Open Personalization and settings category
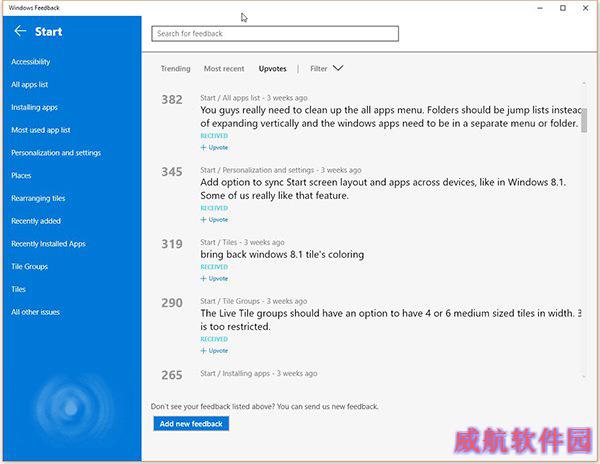 pos(56,153)
